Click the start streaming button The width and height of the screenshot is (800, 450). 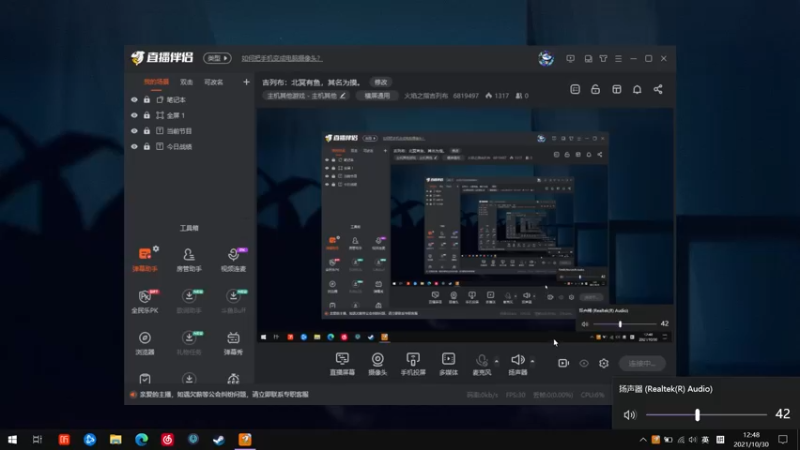(x=642, y=363)
